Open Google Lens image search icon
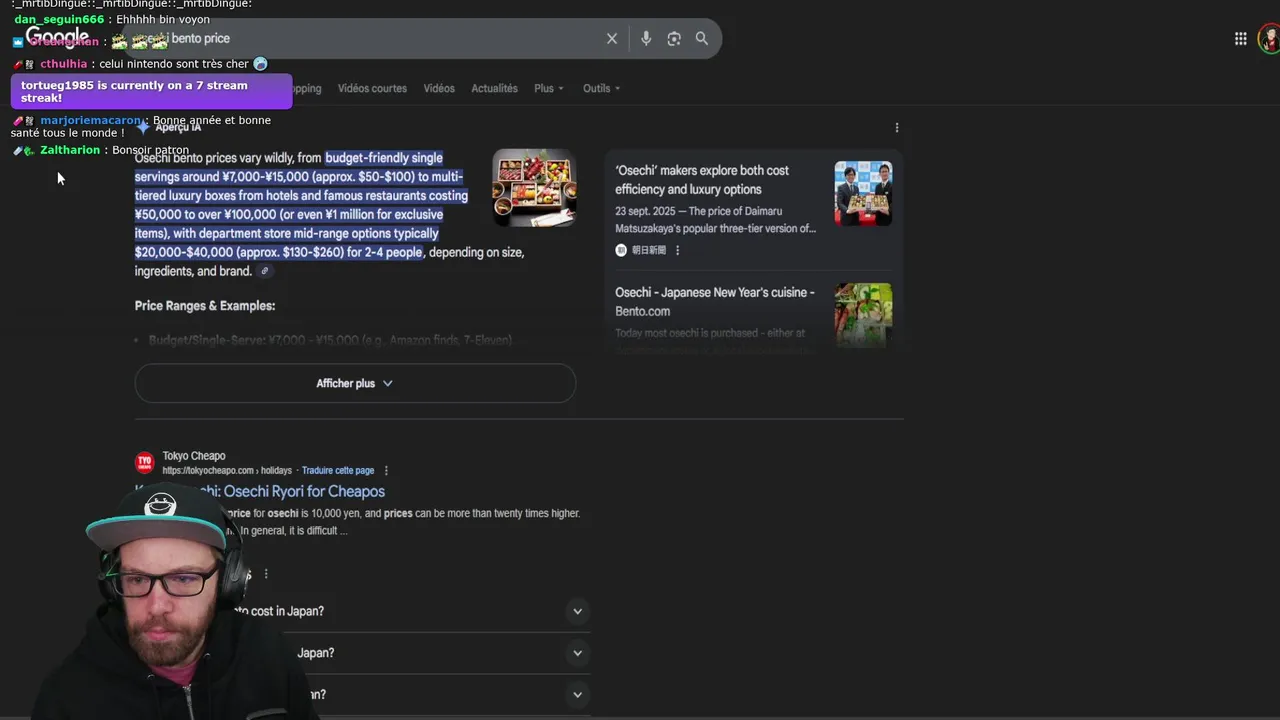The image size is (1280, 720). [674, 38]
